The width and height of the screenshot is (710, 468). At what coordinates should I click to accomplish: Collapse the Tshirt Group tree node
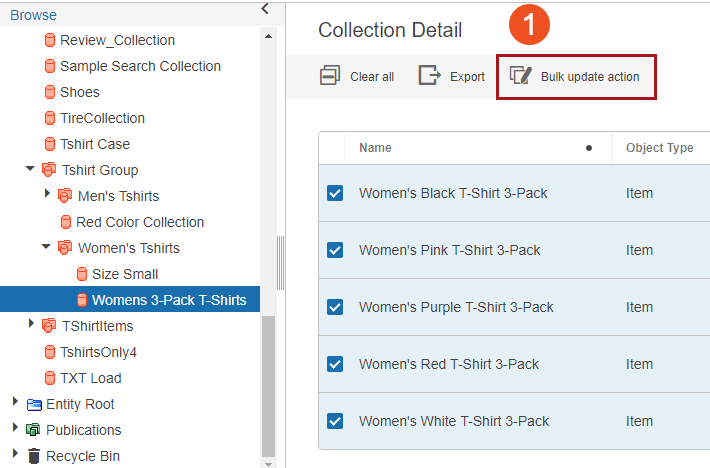coord(31,170)
